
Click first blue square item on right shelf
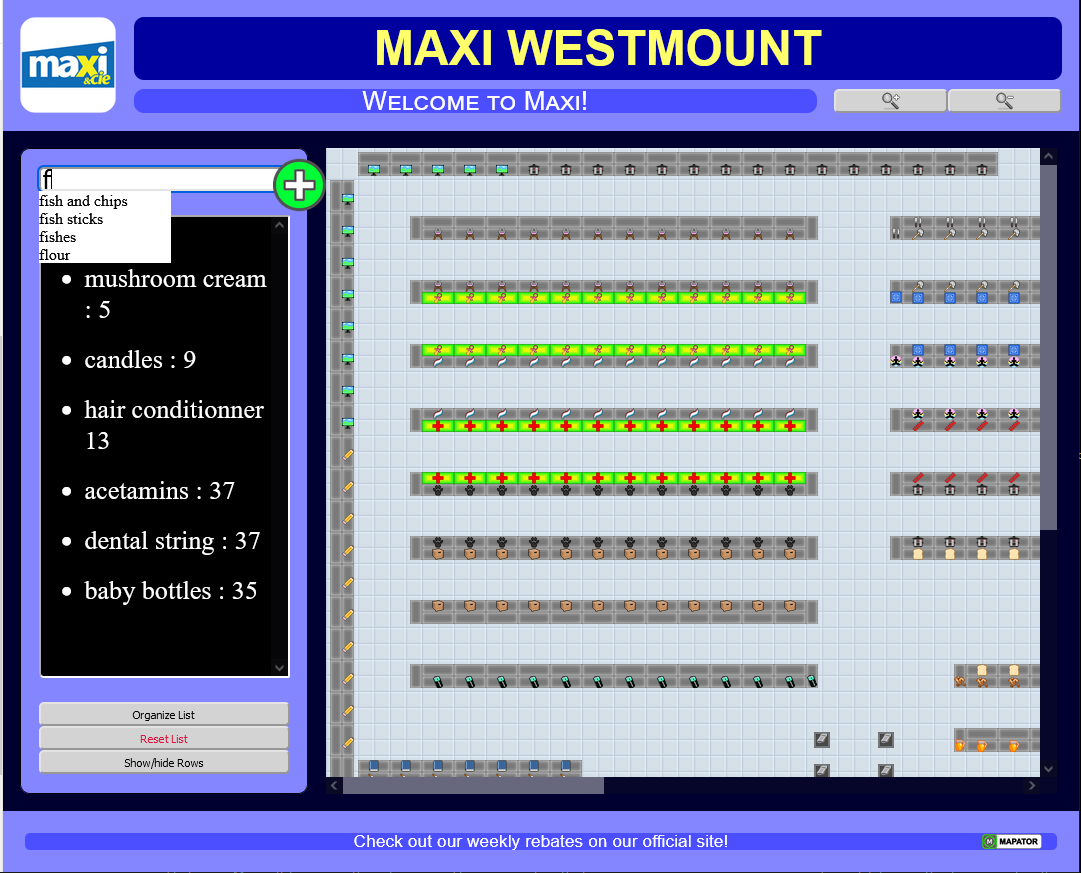[x=896, y=298]
